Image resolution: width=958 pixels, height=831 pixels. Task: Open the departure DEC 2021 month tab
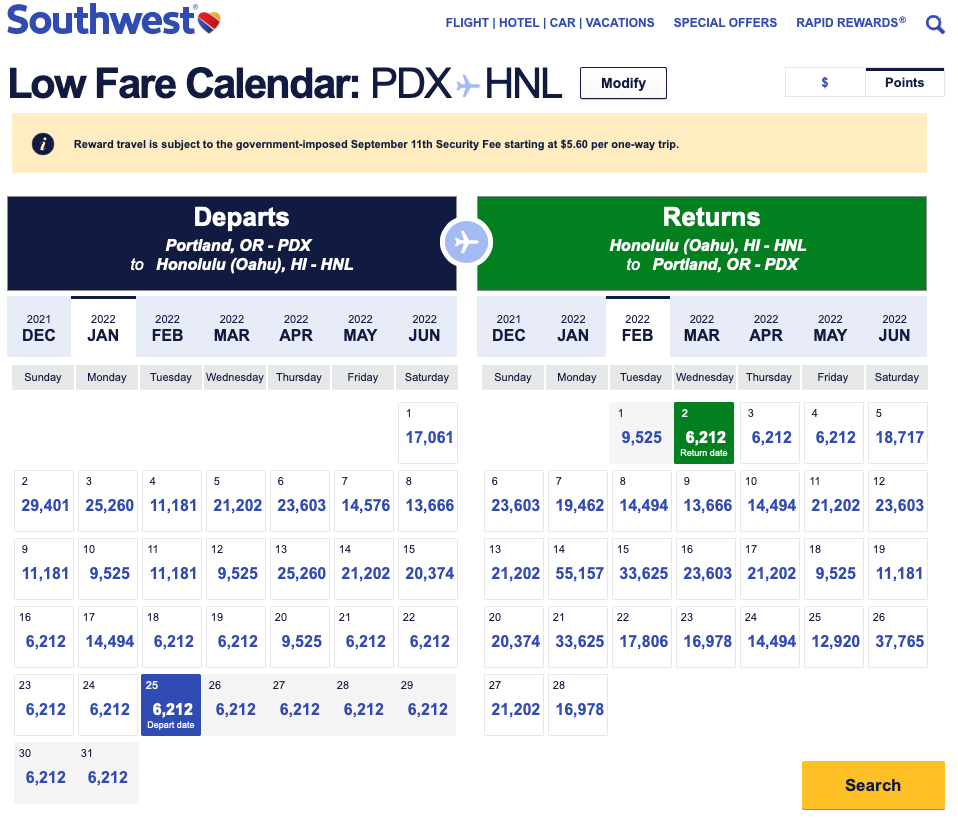click(x=39, y=327)
